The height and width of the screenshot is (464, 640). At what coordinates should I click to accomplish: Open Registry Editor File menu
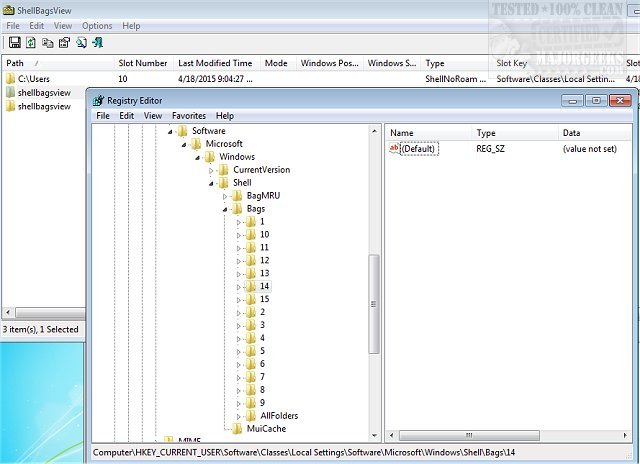click(x=103, y=116)
